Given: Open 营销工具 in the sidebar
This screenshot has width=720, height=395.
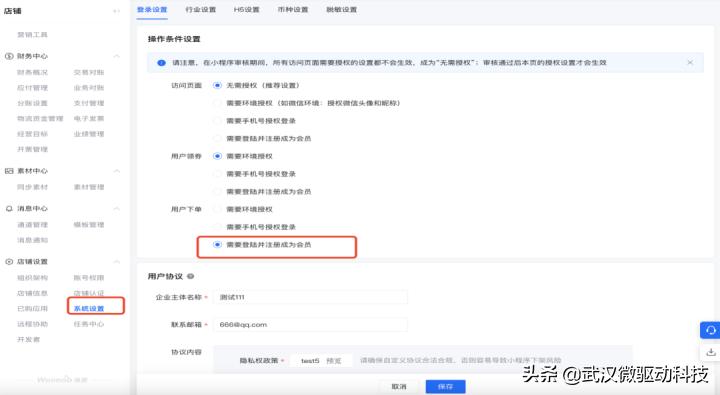Looking at the screenshot, I should (x=32, y=35).
